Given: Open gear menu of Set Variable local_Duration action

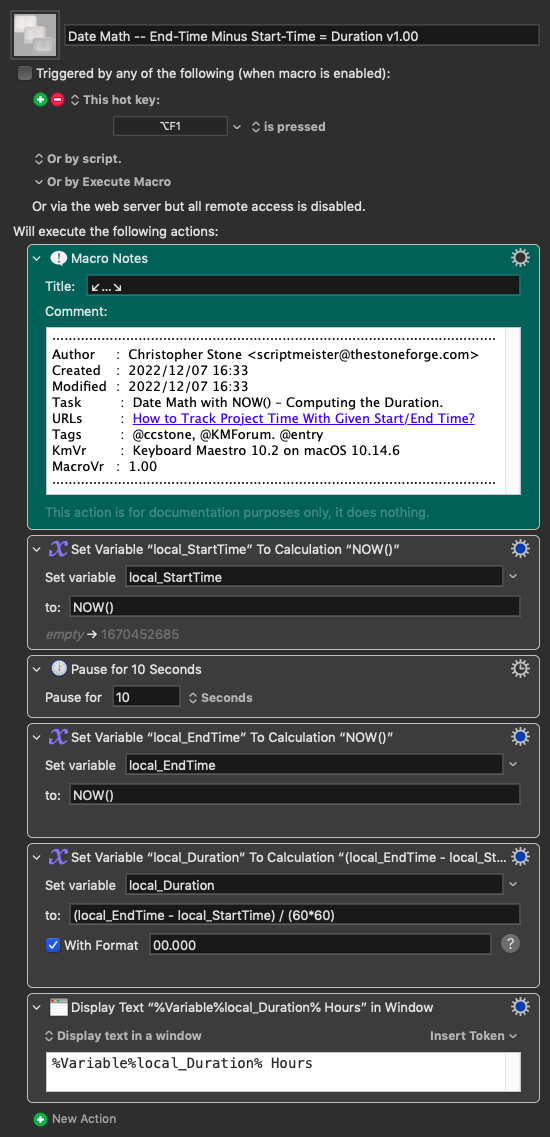Looking at the screenshot, I should coord(520,857).
